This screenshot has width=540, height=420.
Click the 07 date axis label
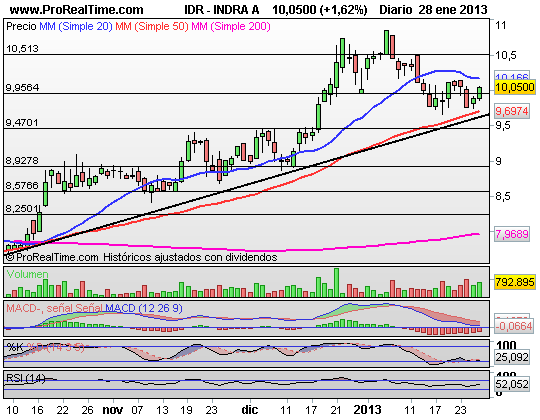tap(137, 410)
